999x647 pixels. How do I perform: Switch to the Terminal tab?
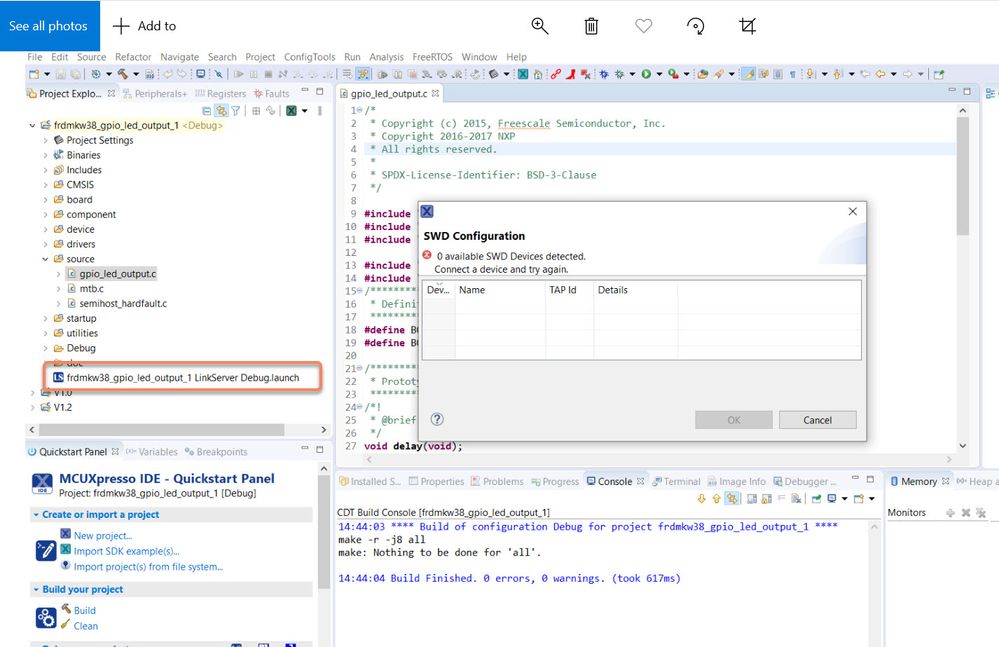pos(676,481)
